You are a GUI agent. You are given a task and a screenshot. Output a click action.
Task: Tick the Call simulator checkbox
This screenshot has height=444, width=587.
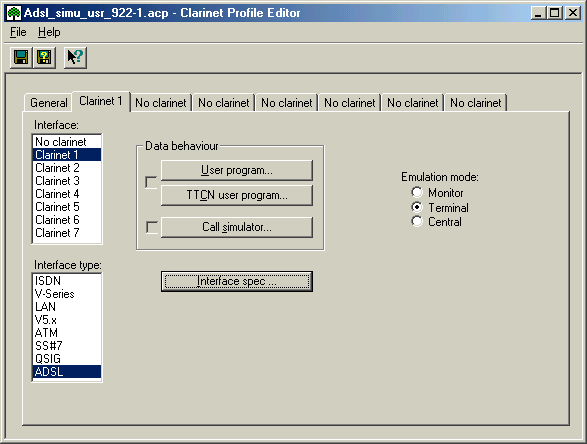click(152, 227)
